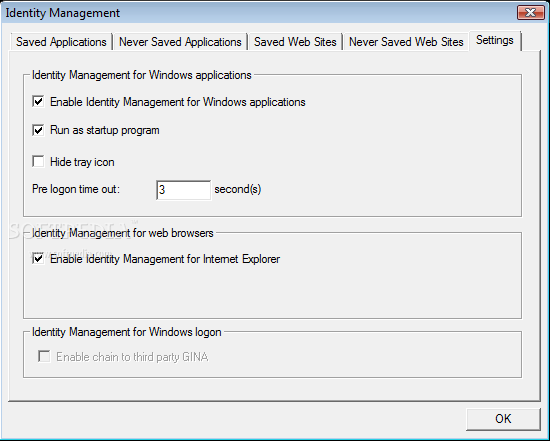This screenshot has height=441, width=550.
Task: Enable the Hide tray icon checkbox
Action: [x=38, y=162]
